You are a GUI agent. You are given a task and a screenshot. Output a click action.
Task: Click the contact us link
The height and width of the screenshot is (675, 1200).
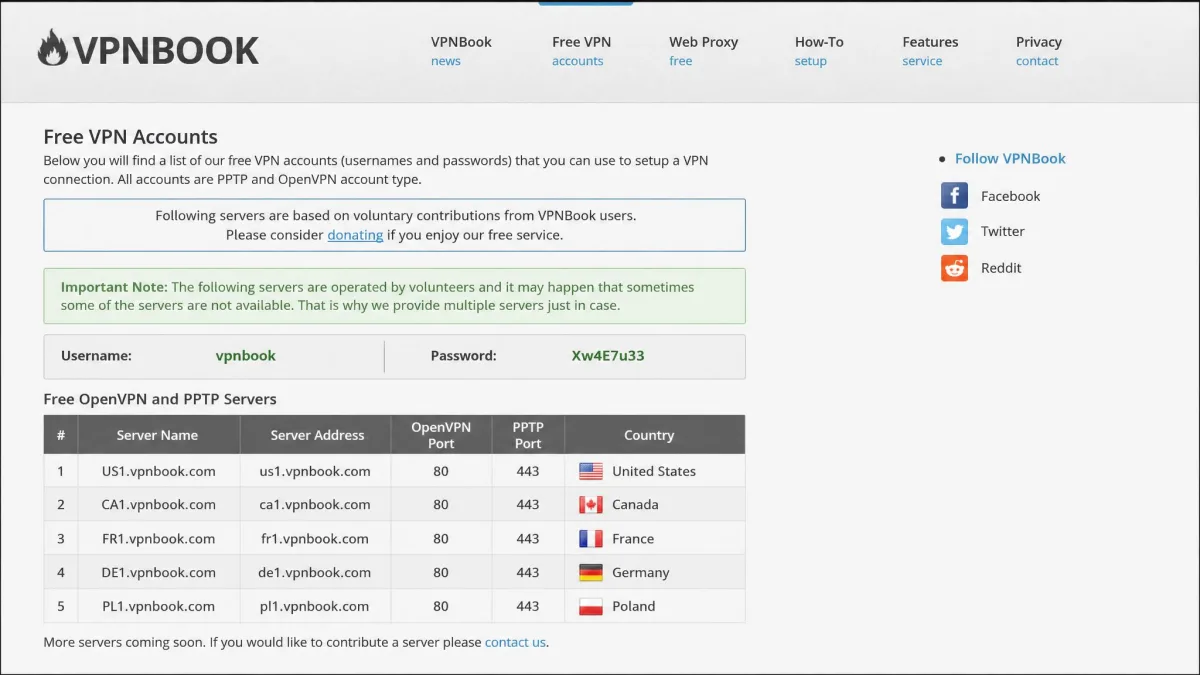[x=515, y=642]
